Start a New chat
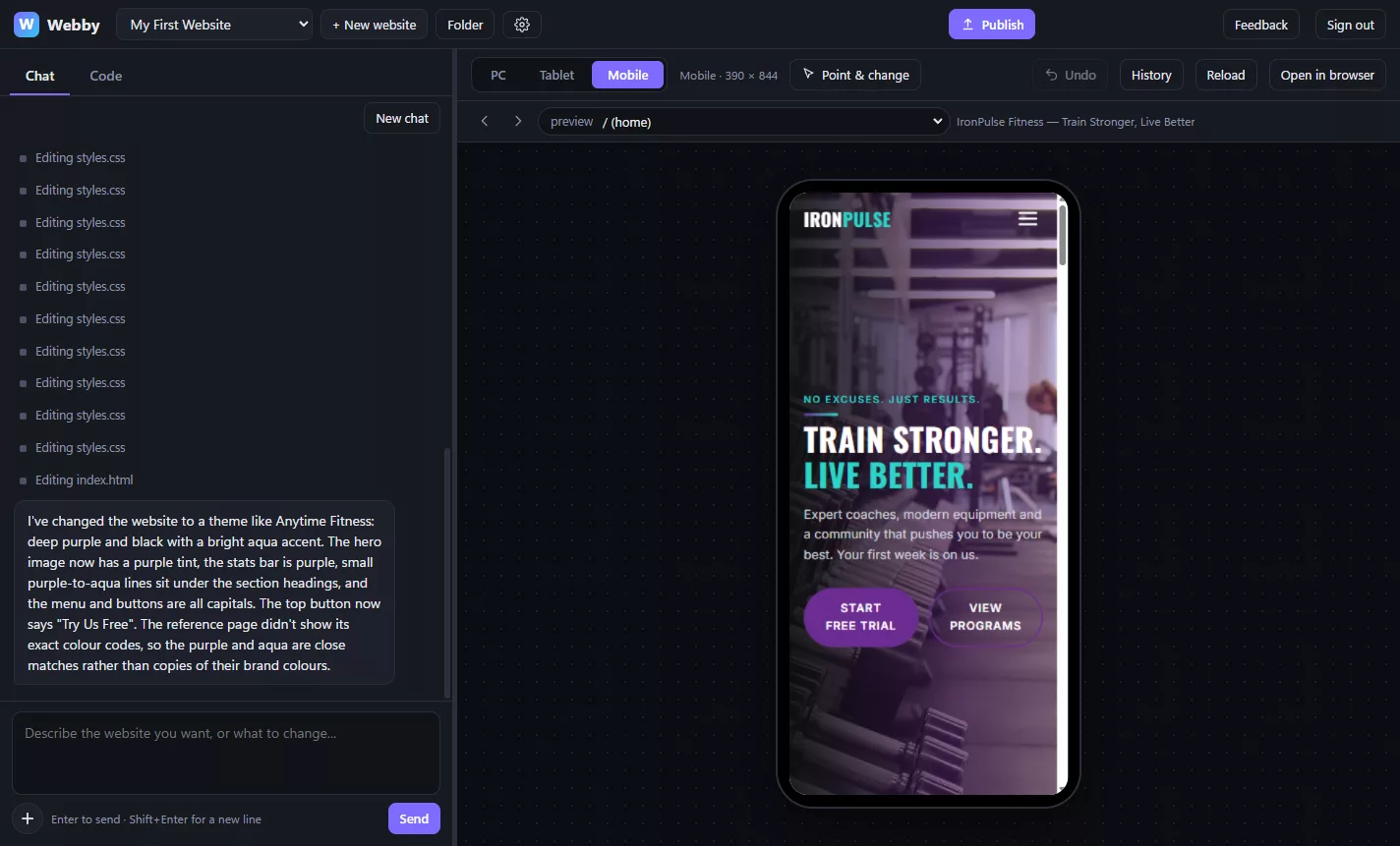This screenshot has height=846, width=1400. coord(402,118)
